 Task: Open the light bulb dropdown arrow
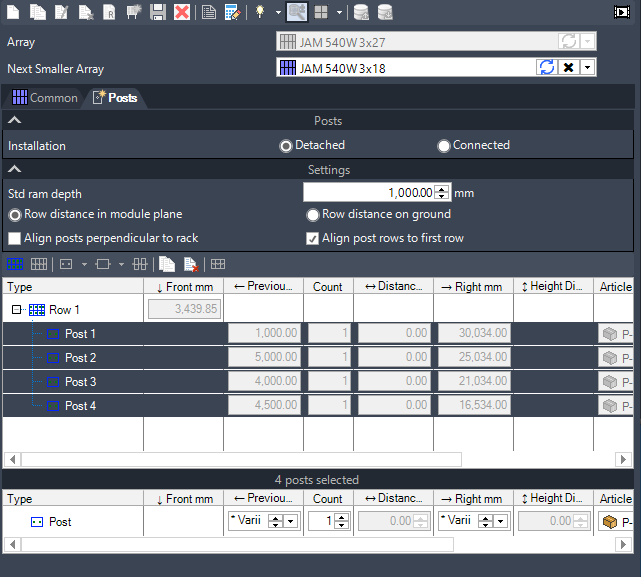coord(278,12)
